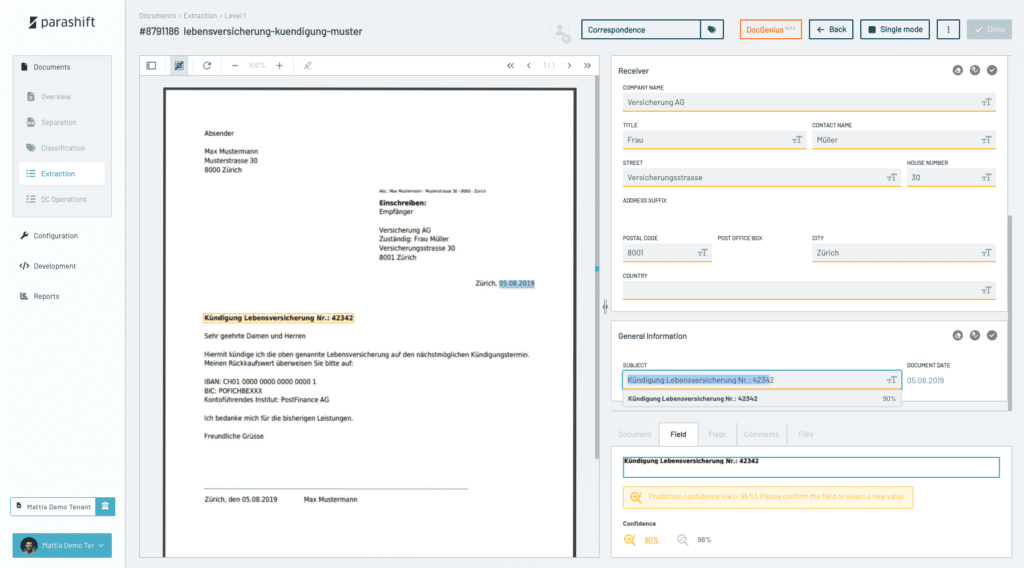
Task: Toggle the sidebar panel in document viewer
Action: pos(151,65)
